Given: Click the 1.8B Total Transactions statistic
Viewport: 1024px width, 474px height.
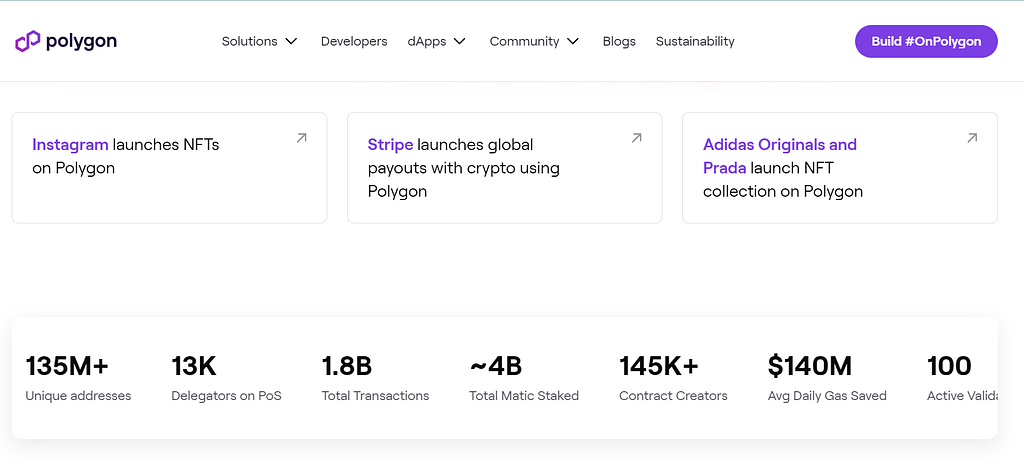Looking at the screenshot, I should pyautogui.click(x=375, y=378).
